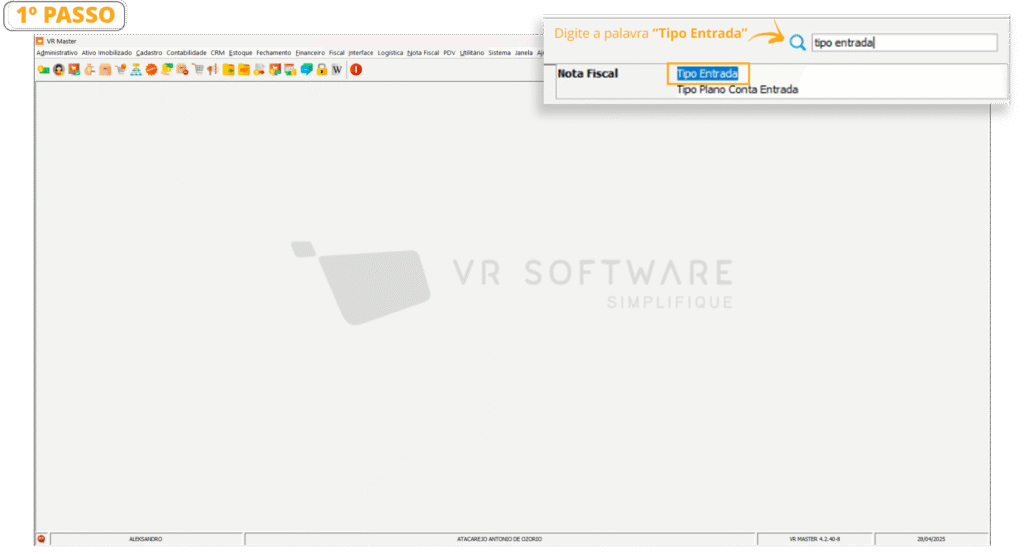
Task: Click the 28/04/2025 date in status bar
Action: pyautogui.click(x=931, y=540)
